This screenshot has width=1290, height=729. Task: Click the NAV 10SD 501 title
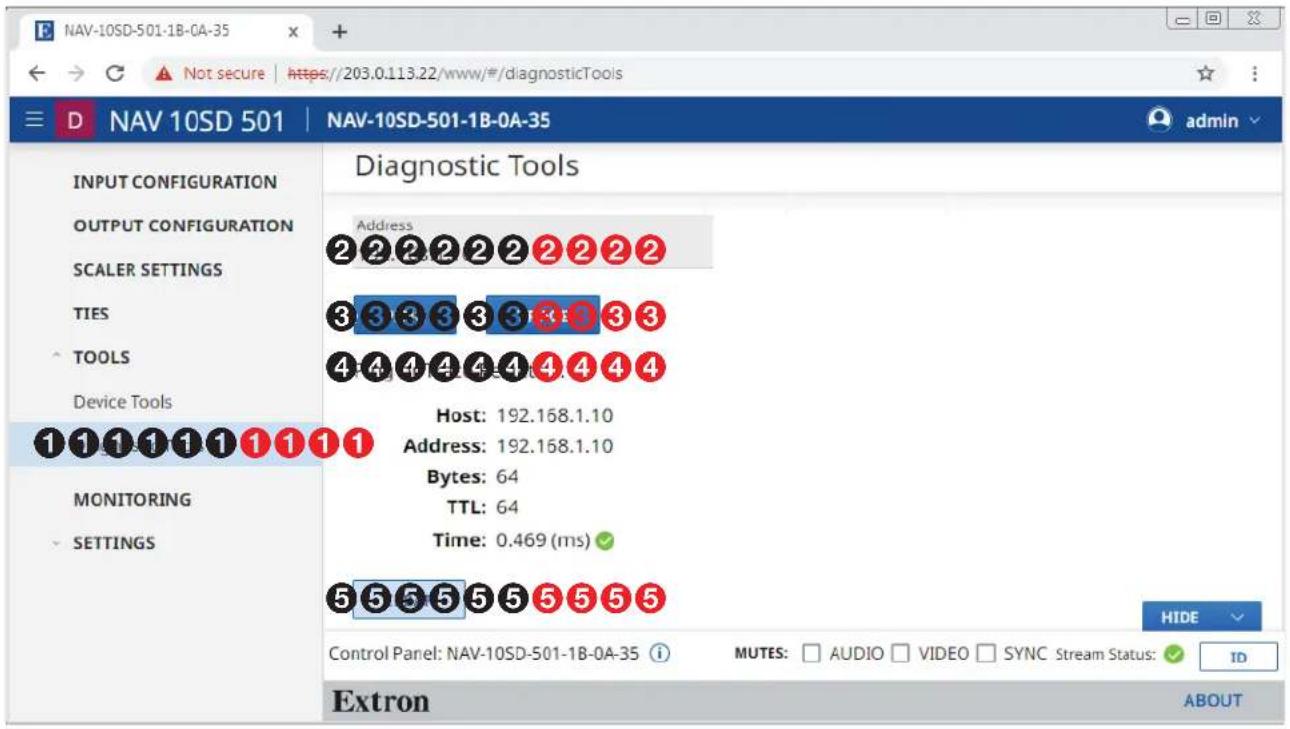click(197, 122)
